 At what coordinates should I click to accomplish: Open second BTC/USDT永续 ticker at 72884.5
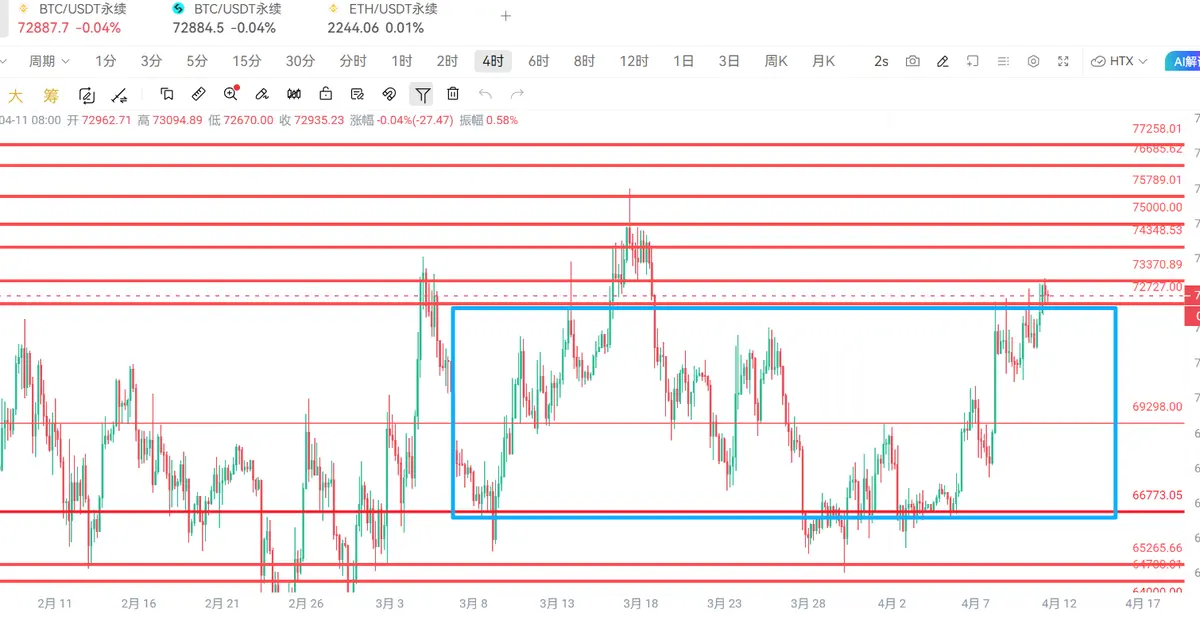tap(226, 18)
